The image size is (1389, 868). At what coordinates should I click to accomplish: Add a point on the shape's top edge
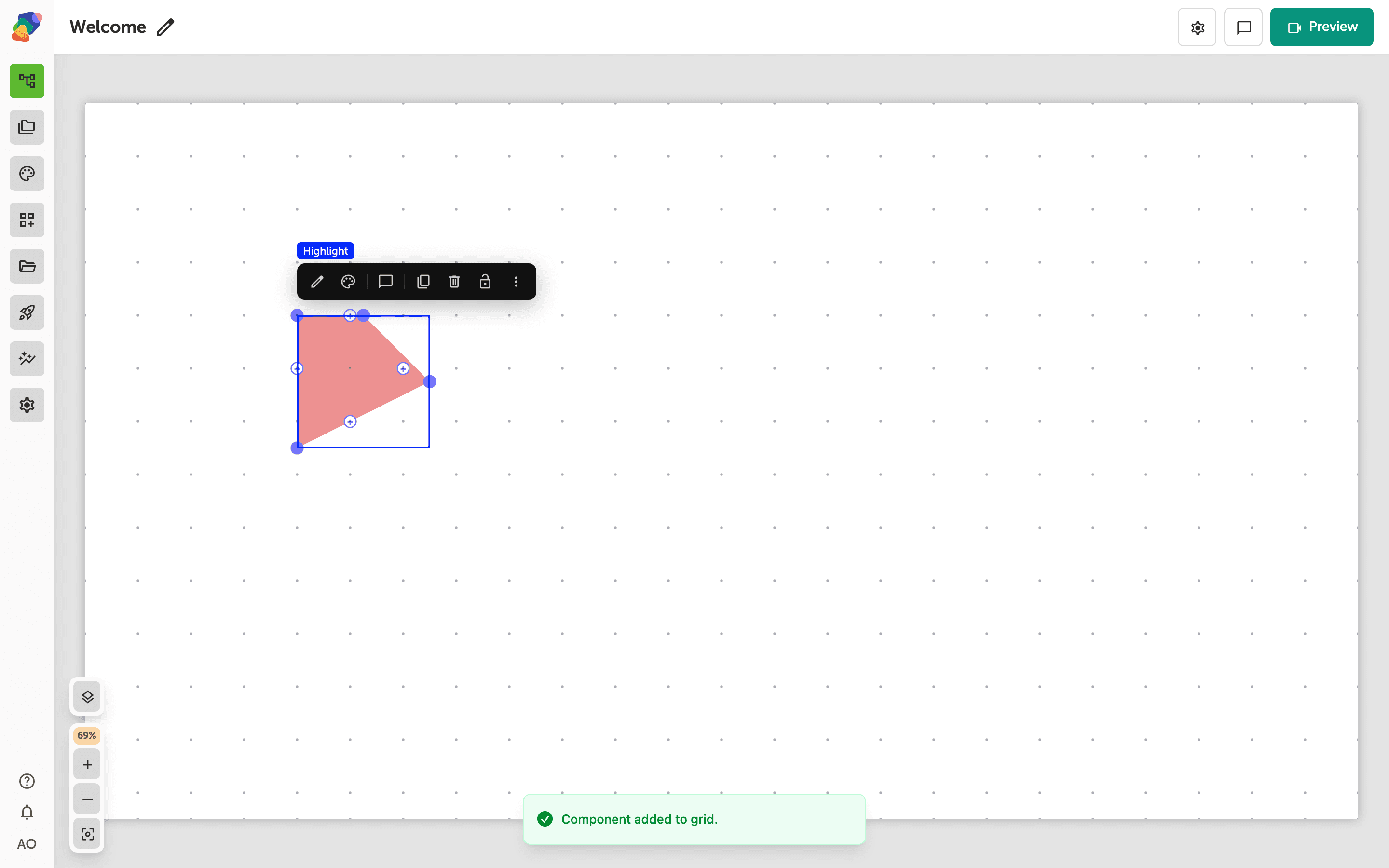coord(350,315)
